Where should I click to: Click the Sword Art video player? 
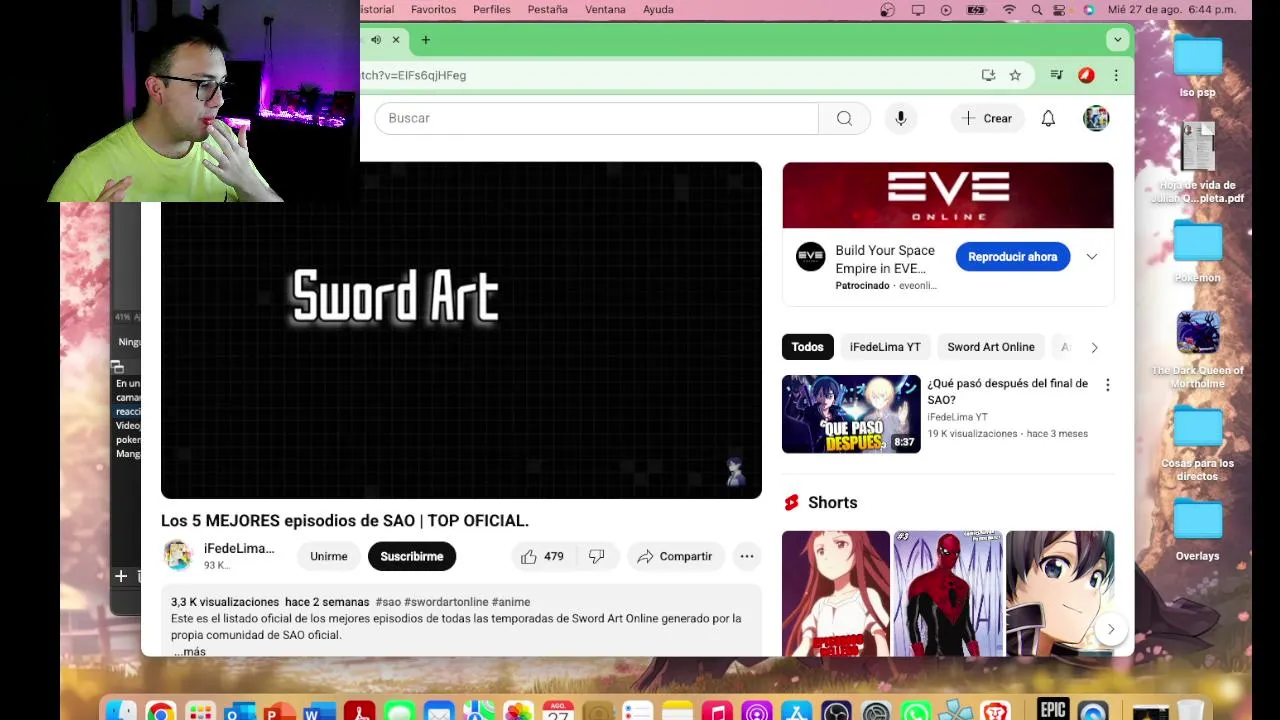coord(461,330)
